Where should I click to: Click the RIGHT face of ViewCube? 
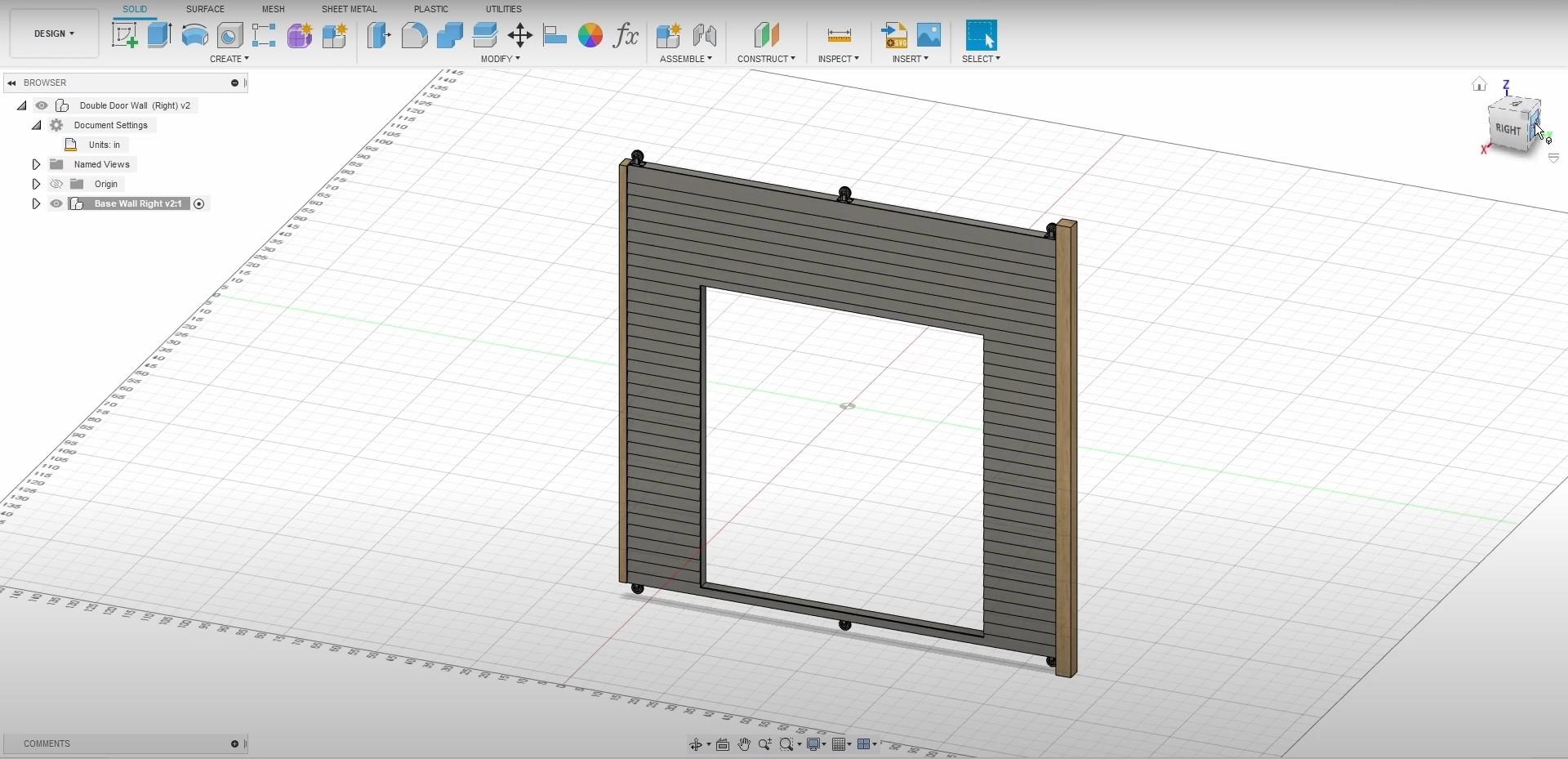pos(1508,129)
